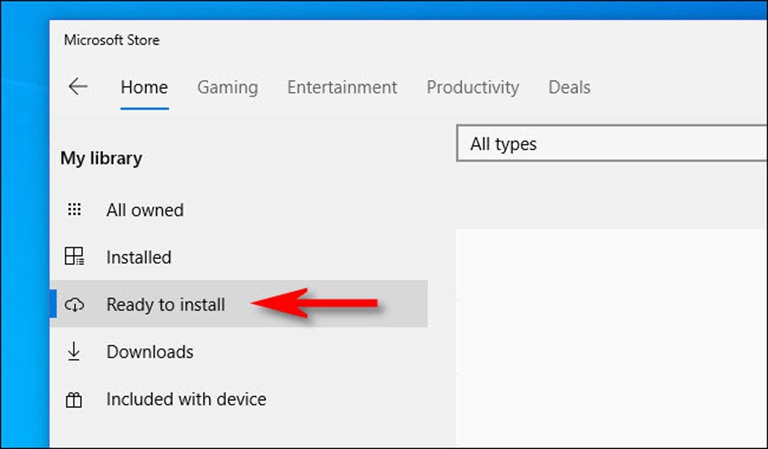Click the Installed apps icon
The height and width of the screenshot is (449, 768).
(x=74, y=257)
